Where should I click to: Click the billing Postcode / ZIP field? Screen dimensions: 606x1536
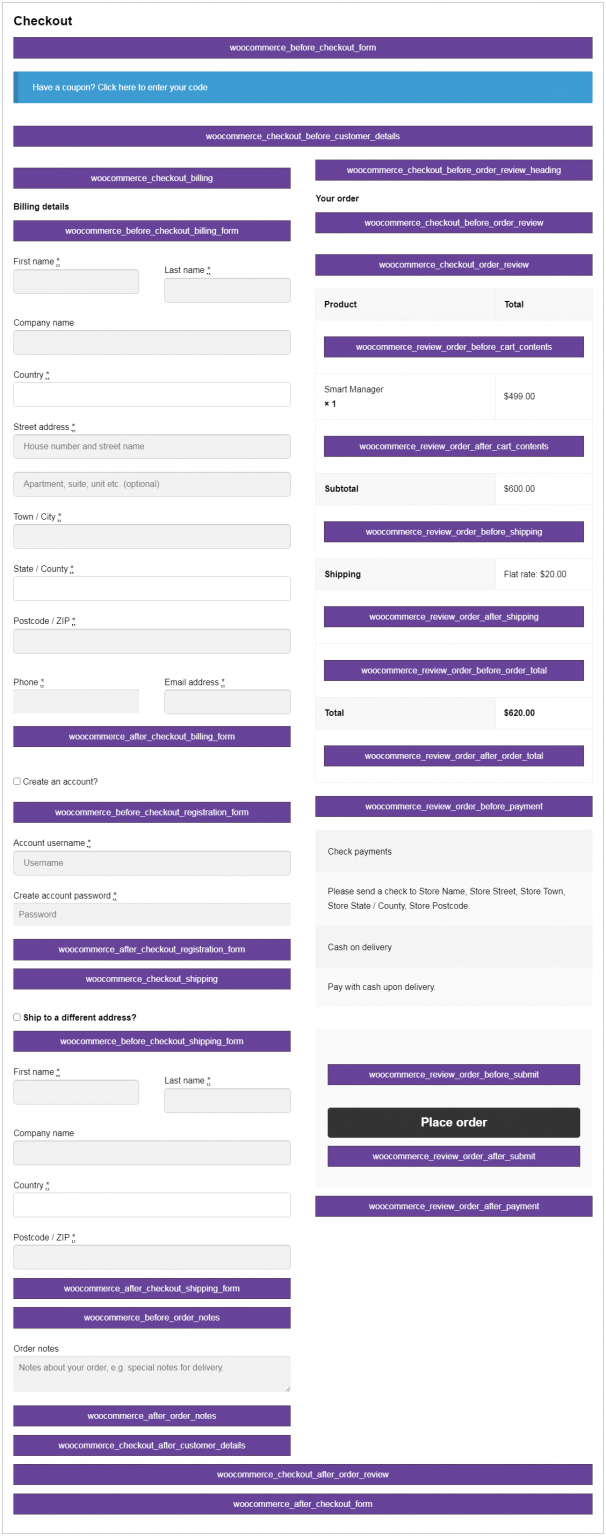(151, 640)
